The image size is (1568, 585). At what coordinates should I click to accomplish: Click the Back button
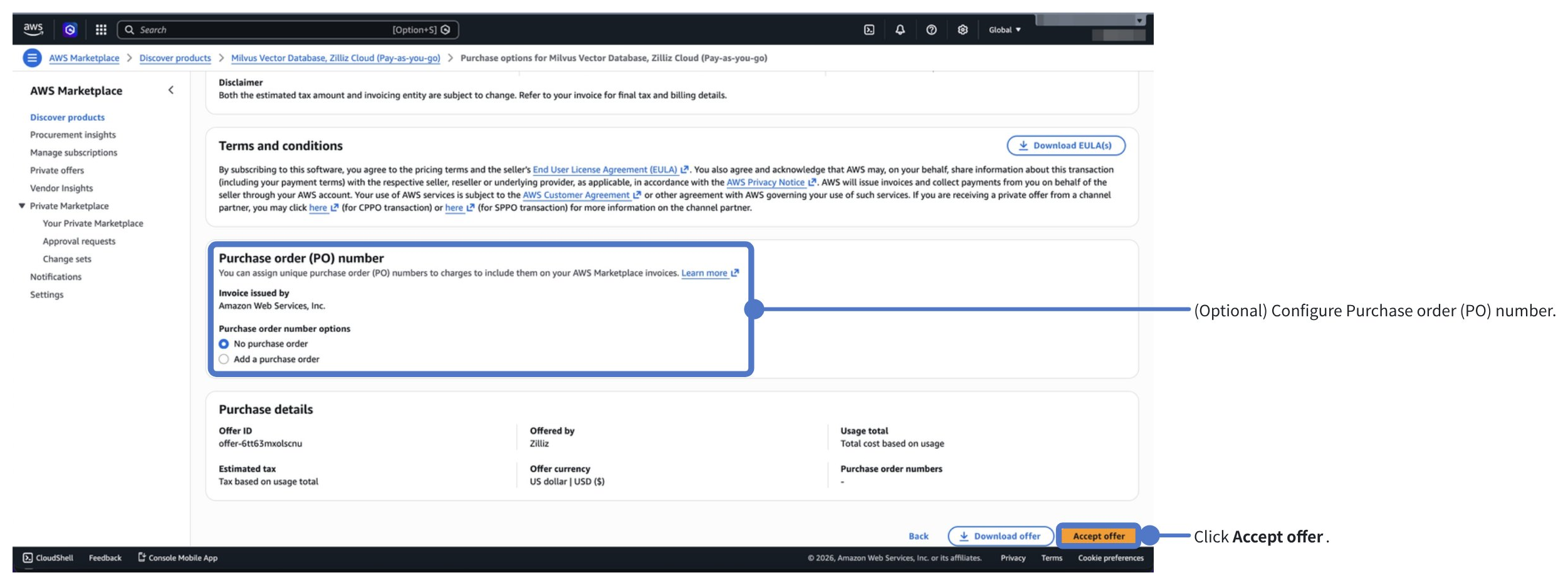coord(919,536)
